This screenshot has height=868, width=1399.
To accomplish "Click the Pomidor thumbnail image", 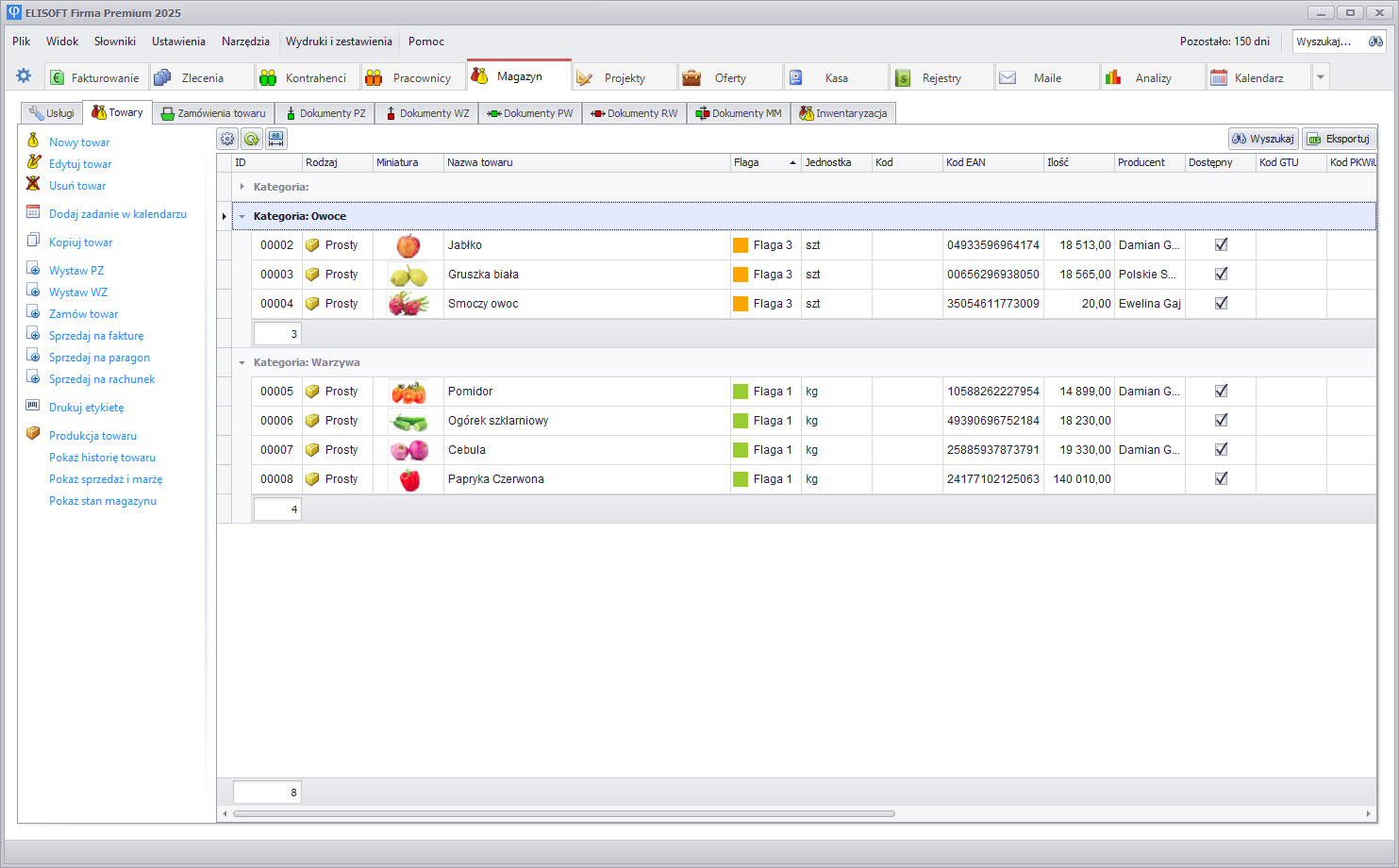I will tap(408, 392).
